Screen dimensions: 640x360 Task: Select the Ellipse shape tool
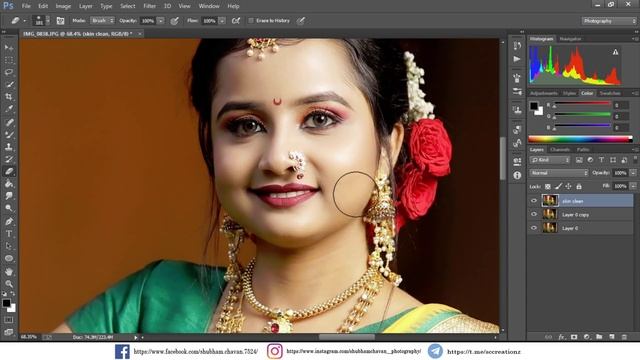(9, 258)
